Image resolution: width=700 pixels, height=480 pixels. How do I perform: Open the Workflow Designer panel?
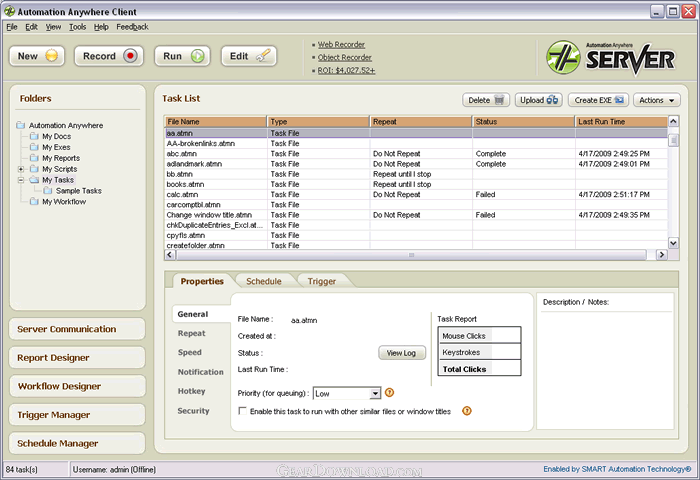tap(77, 386)
